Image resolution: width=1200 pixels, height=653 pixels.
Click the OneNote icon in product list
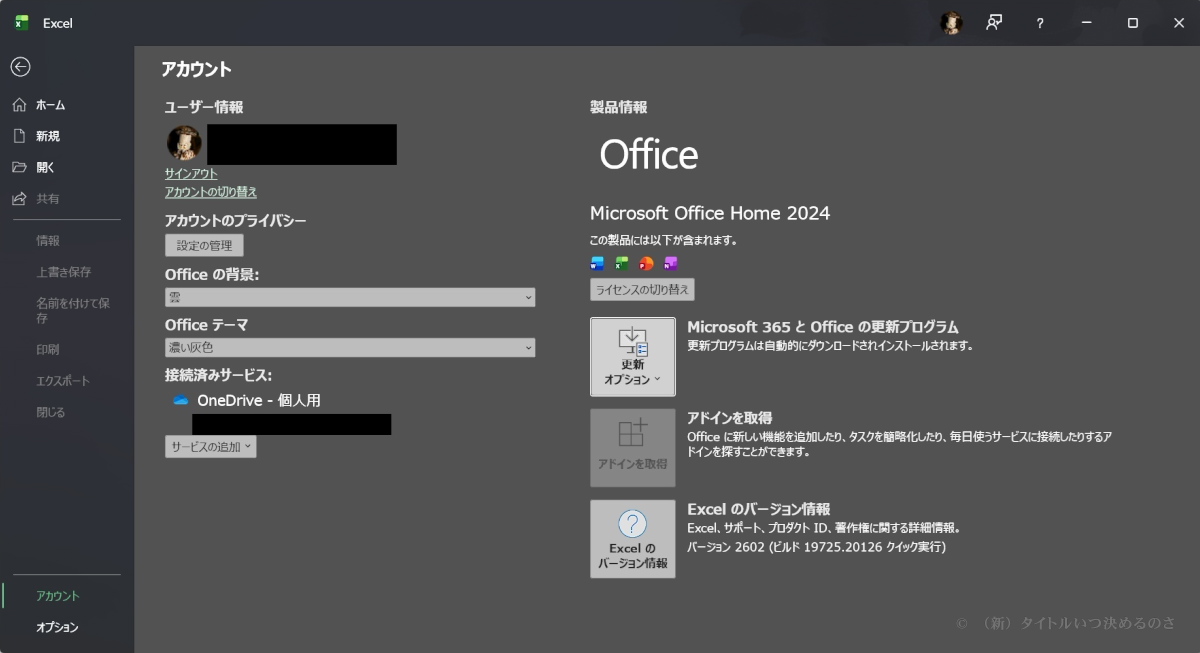pos(670,264)
